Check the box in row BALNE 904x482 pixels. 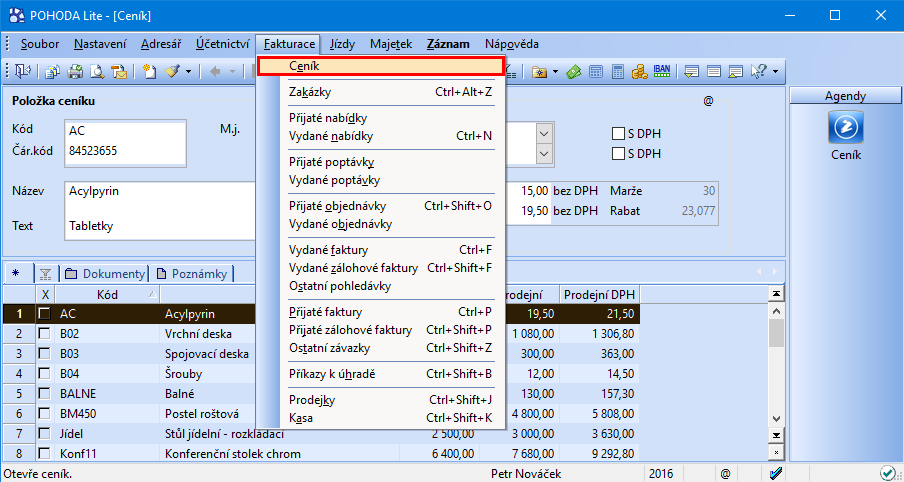point(44,394)
